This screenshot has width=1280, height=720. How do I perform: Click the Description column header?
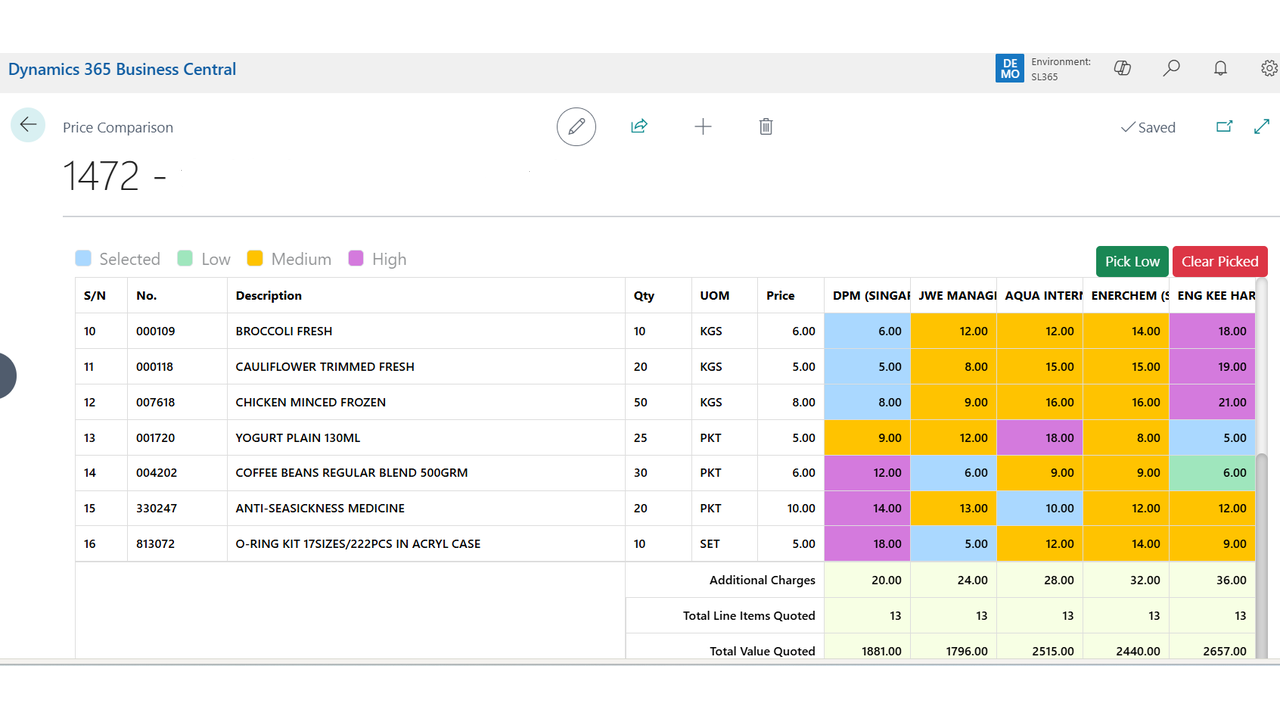[x=426, y=295]
